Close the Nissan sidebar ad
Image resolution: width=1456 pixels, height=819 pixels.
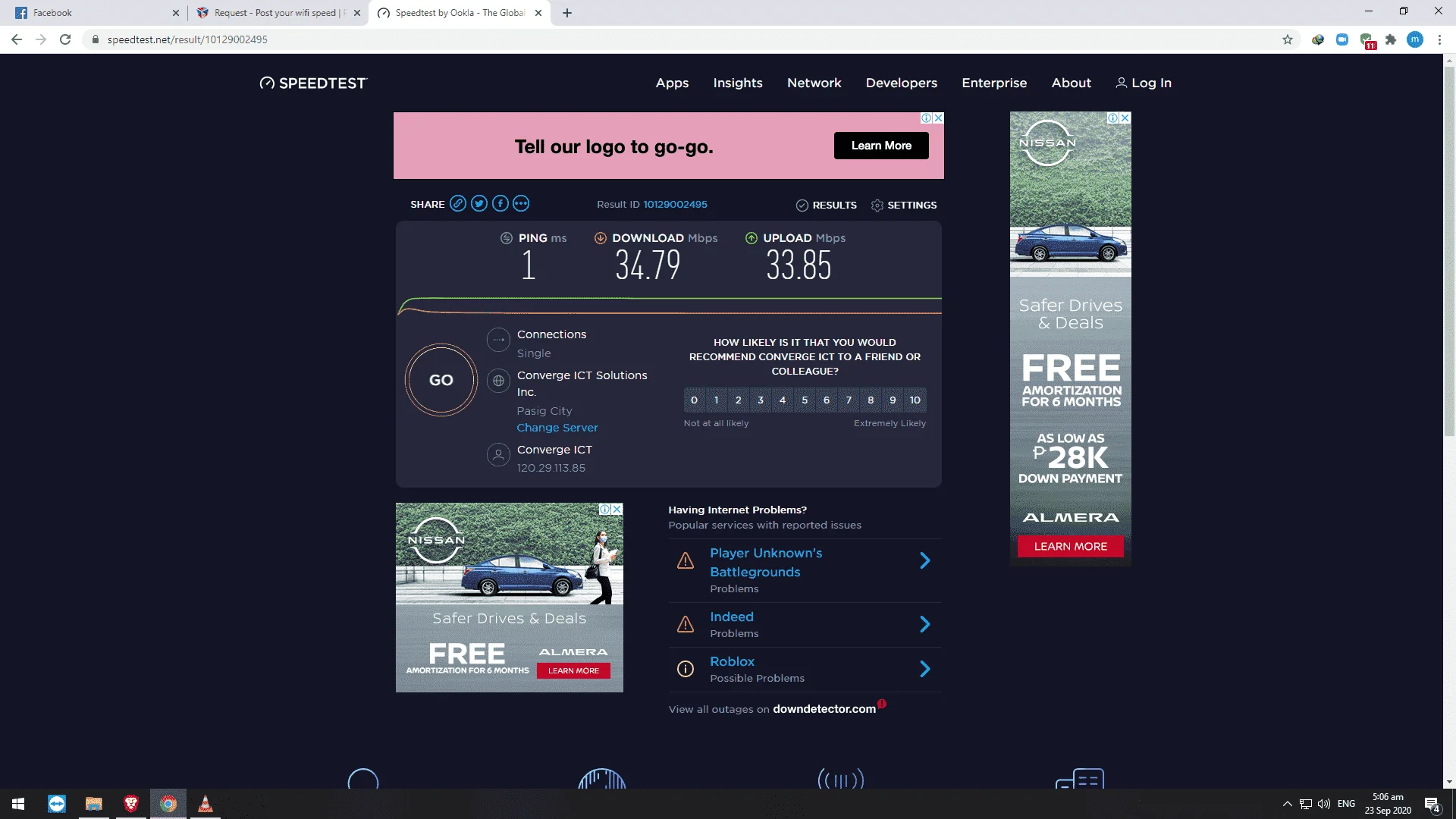(x=1125, y=118)
